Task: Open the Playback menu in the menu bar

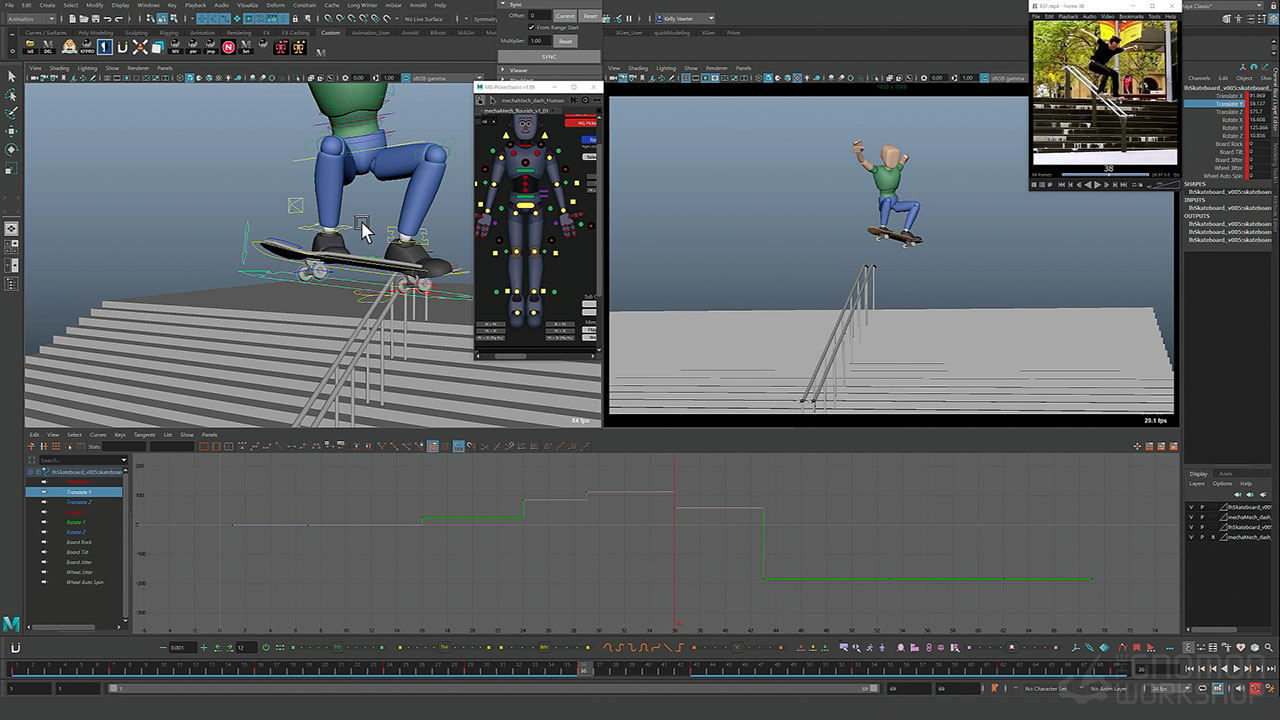Action: [195, 5]
